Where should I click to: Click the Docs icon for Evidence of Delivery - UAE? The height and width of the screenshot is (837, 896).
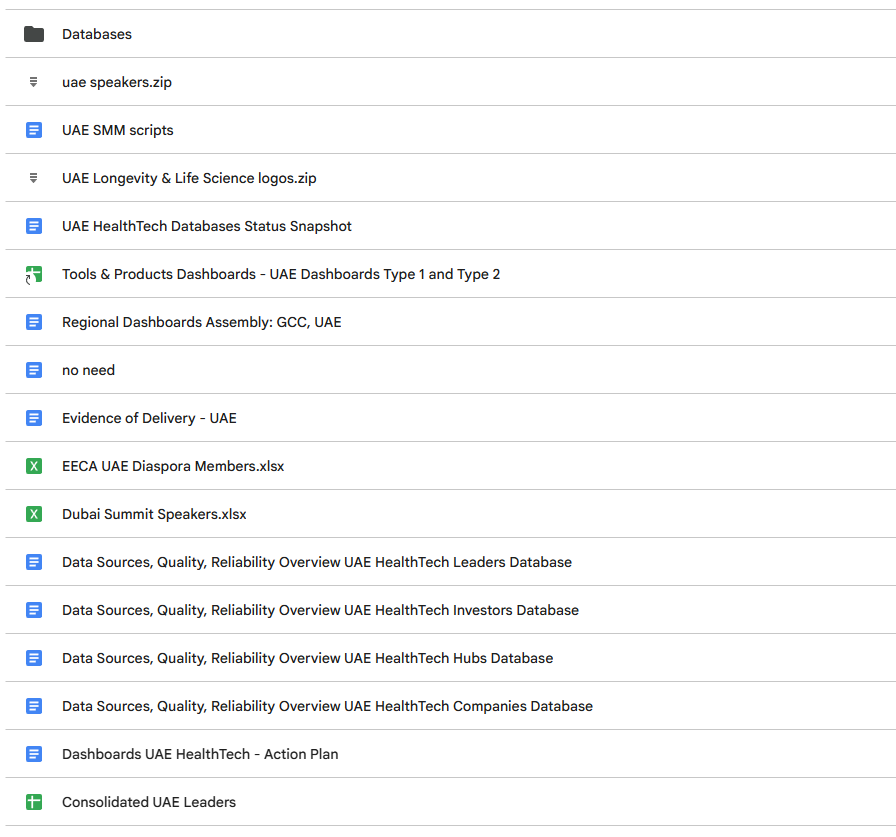[34, 418]
